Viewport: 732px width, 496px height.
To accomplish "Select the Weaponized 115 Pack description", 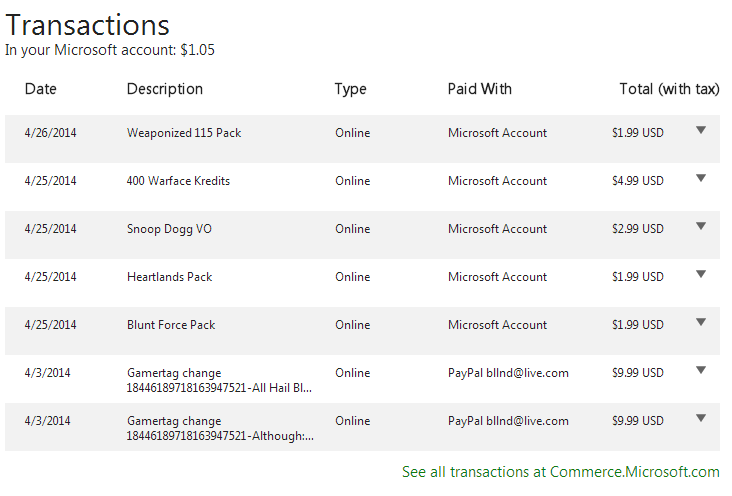I will click(184, 133).
